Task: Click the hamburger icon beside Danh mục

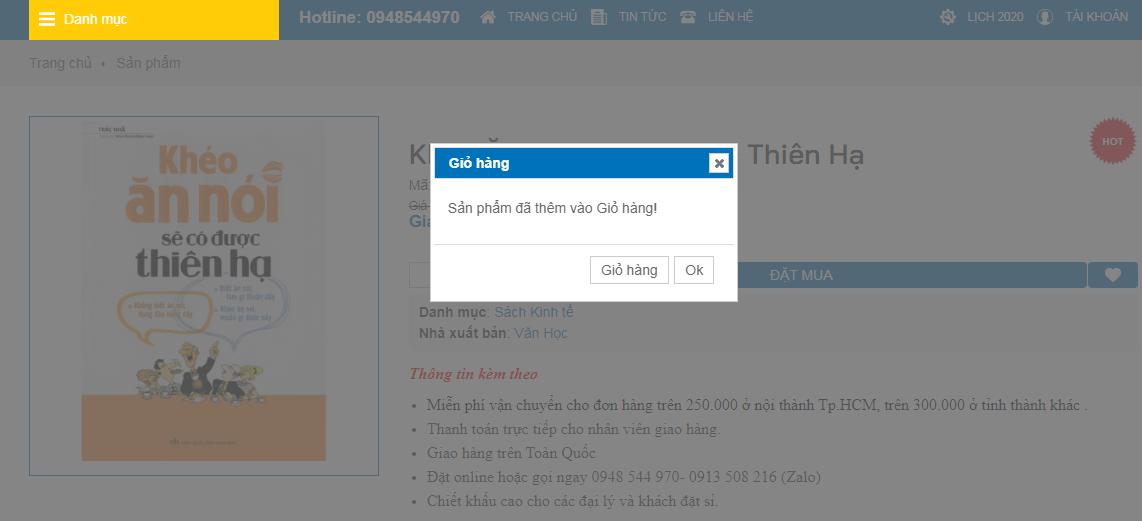Action: (x=47, y=19)
